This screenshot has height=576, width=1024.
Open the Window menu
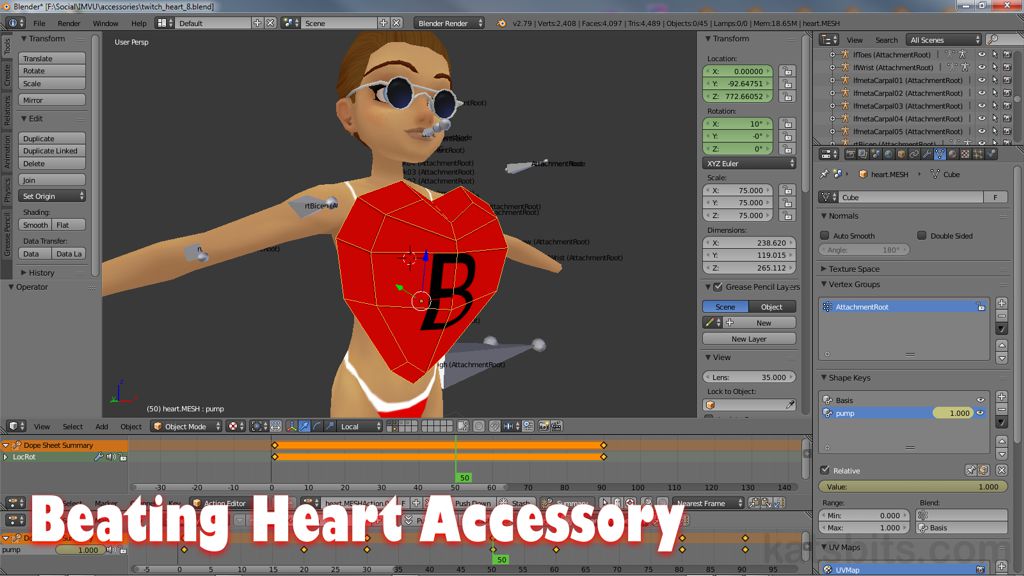click(x=105, y=23)
